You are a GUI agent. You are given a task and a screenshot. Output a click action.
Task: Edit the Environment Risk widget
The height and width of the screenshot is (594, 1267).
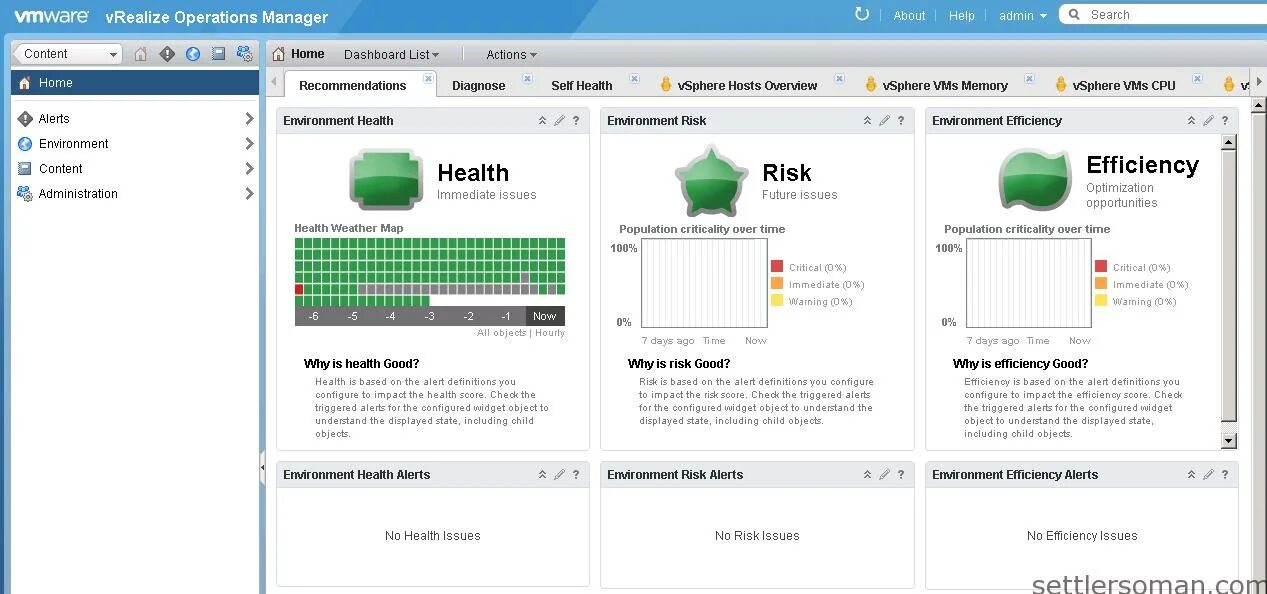(884, 121)
